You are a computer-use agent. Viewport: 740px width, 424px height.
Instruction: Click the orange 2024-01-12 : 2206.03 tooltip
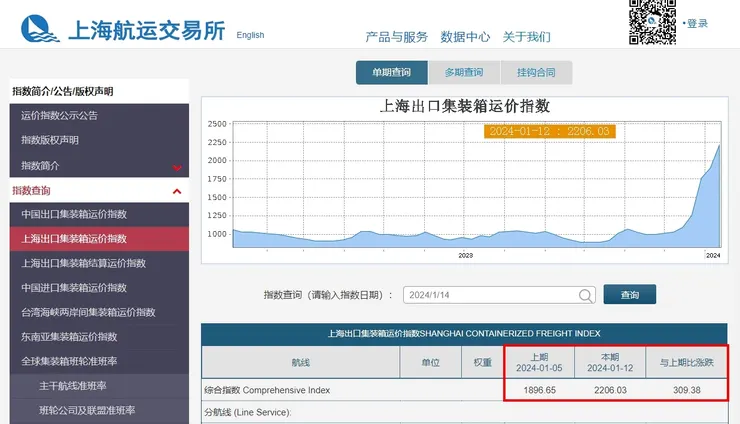(x=550, y=131)
